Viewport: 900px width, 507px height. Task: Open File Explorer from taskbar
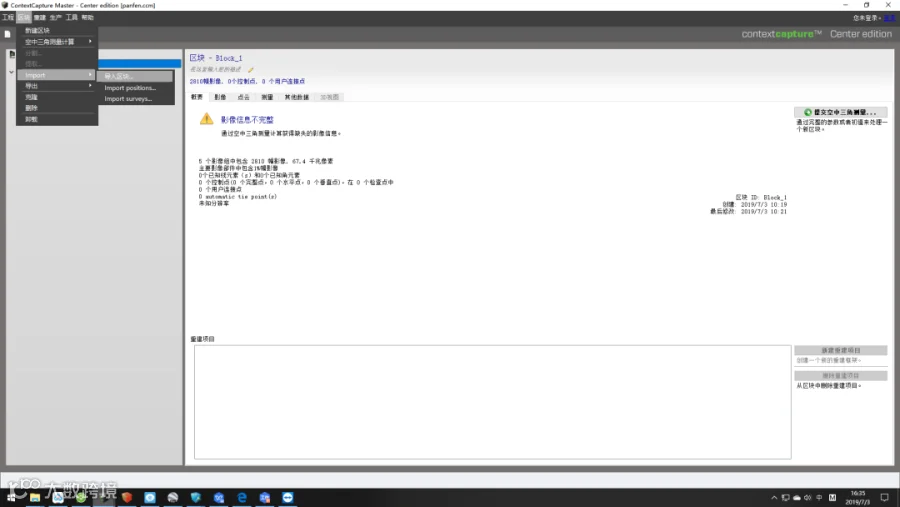pyautogui.click(x=35, y=497)
